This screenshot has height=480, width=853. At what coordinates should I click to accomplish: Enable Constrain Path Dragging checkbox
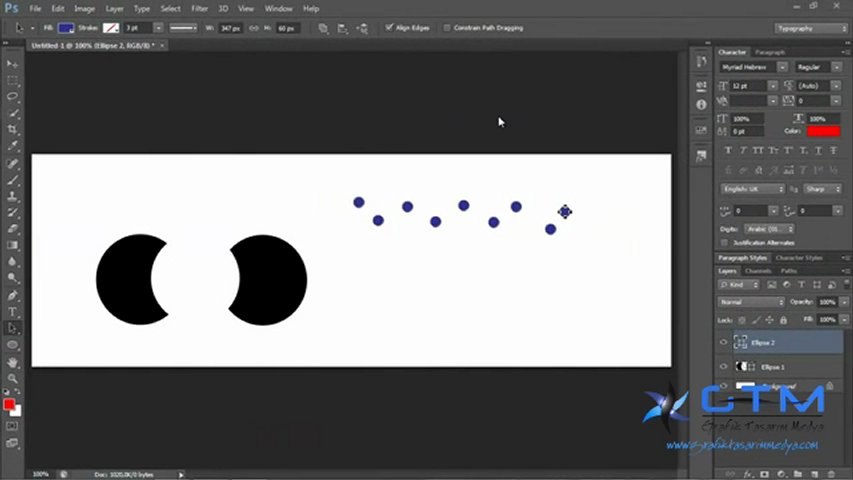[447, 28]
